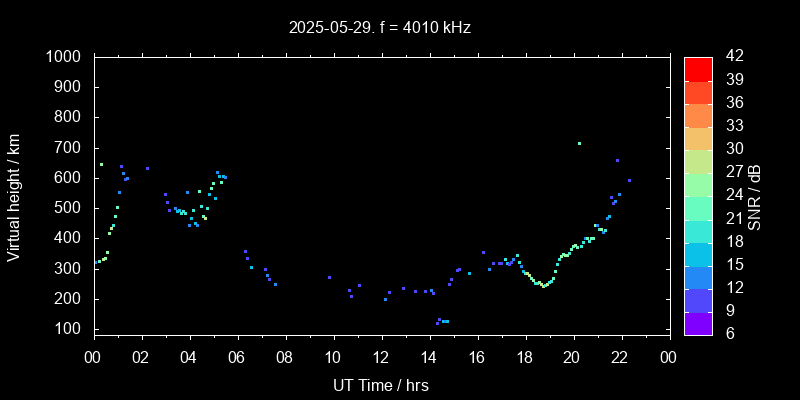Click the isolated data point above 700 km
800x400 pixels.
point(579,143)
